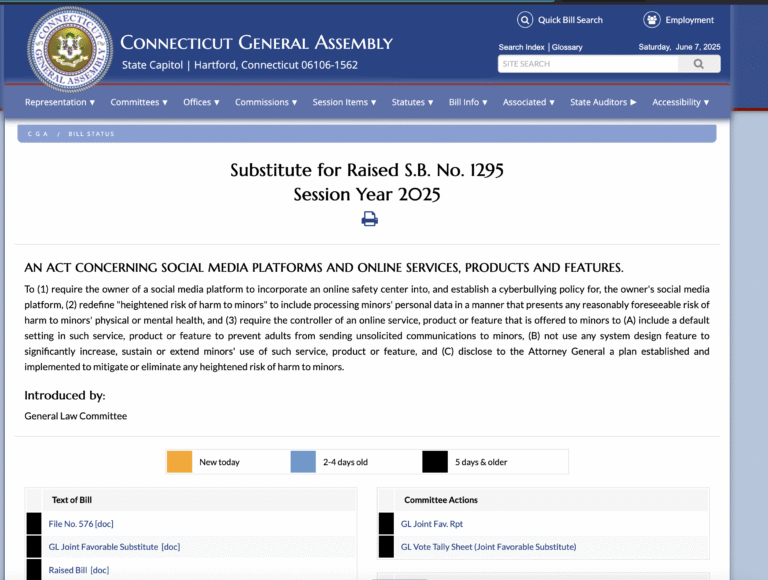Open the Offices dropdown menu
This screenshot has height=580, width=768.
[201, 102]
